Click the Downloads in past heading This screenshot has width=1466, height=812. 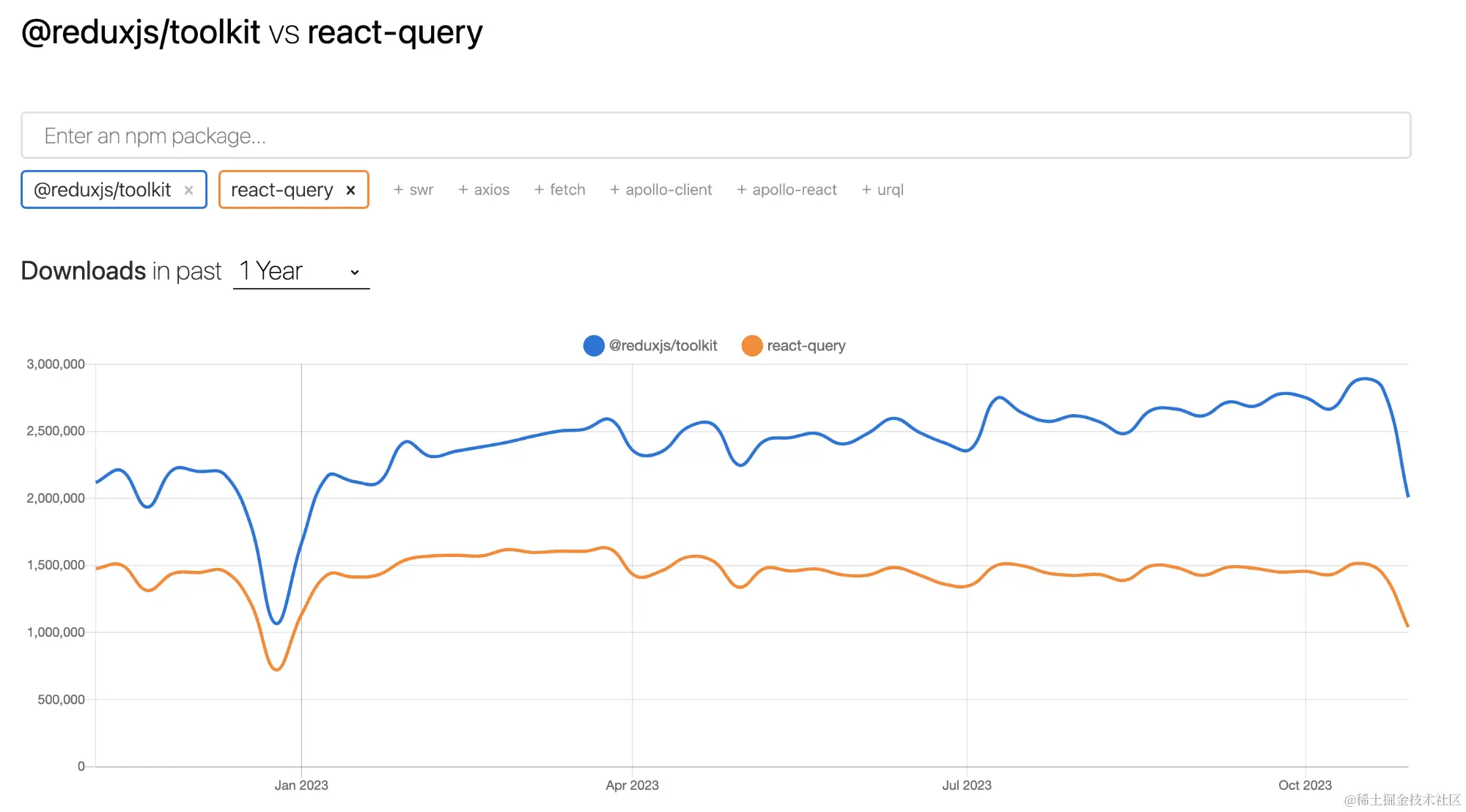click(121, 271)
